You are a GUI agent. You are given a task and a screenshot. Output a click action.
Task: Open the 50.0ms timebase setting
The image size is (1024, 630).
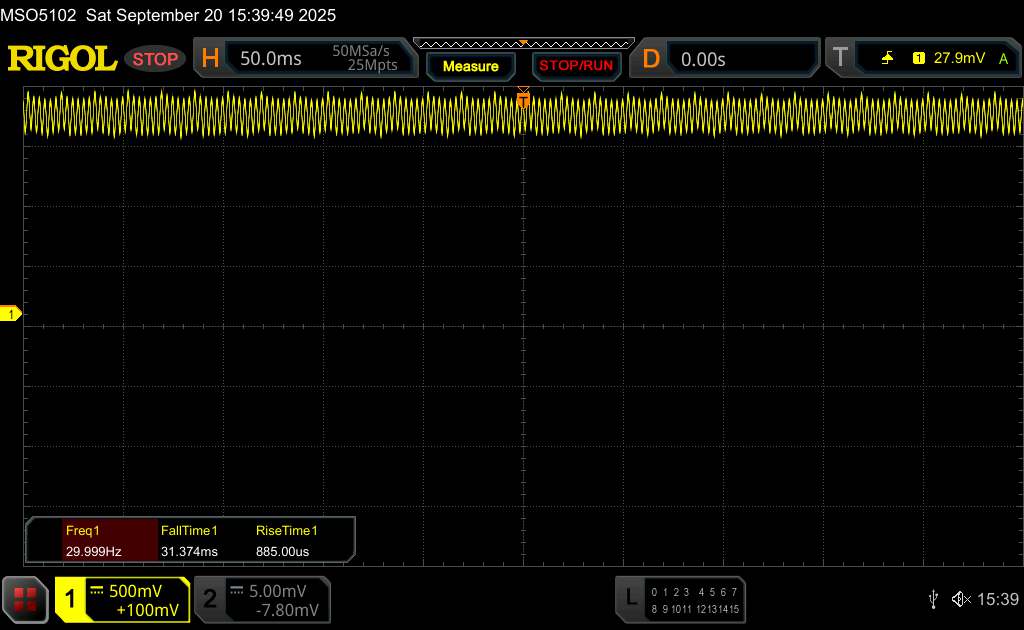tap(271, 59)
